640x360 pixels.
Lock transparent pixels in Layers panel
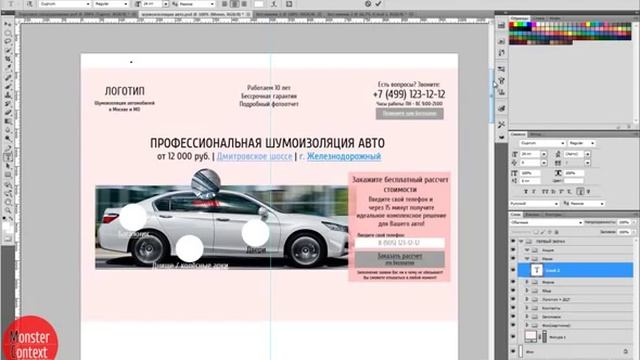click(536, 232)
